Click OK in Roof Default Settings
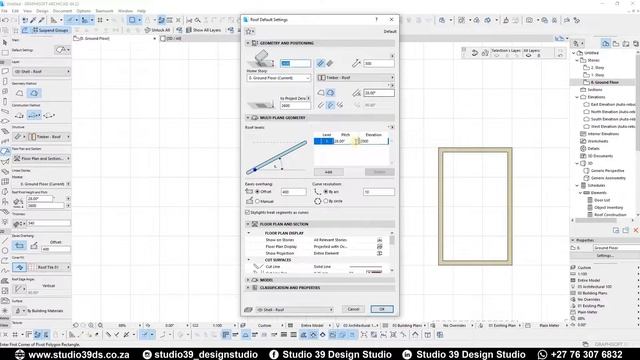The height and width of the screenshot is (360, 640). pyautogui.click(x=382, y=309)
